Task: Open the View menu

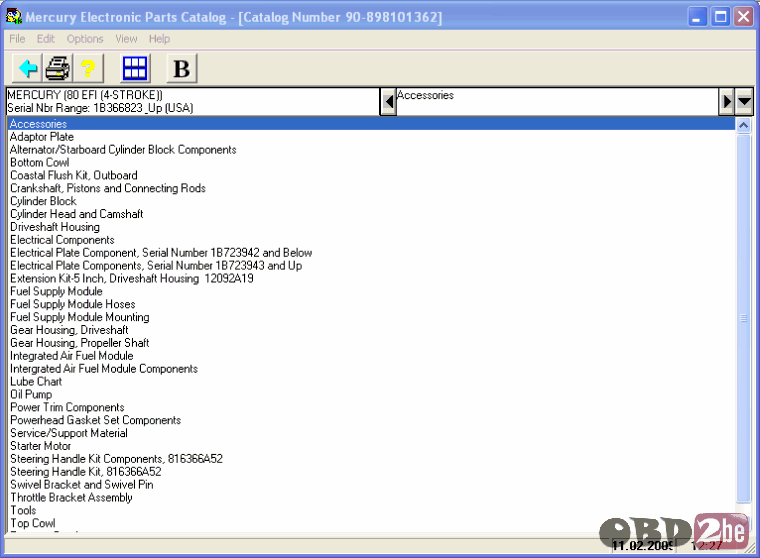Action: [x=126, y=39]
